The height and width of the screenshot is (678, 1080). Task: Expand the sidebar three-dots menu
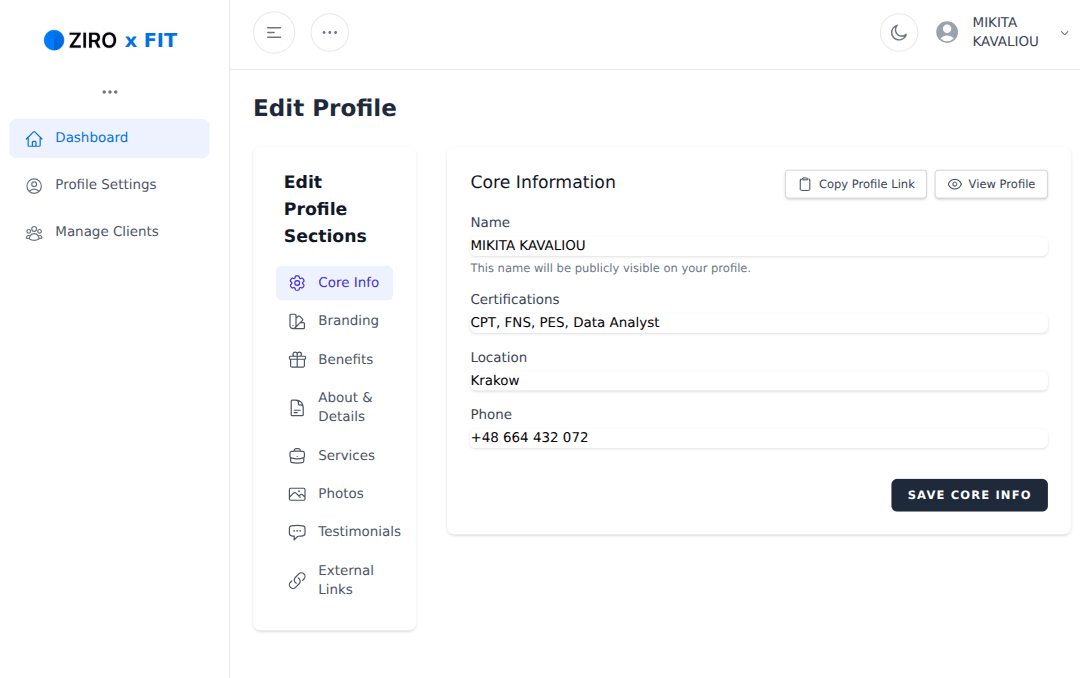click(110, 92)
